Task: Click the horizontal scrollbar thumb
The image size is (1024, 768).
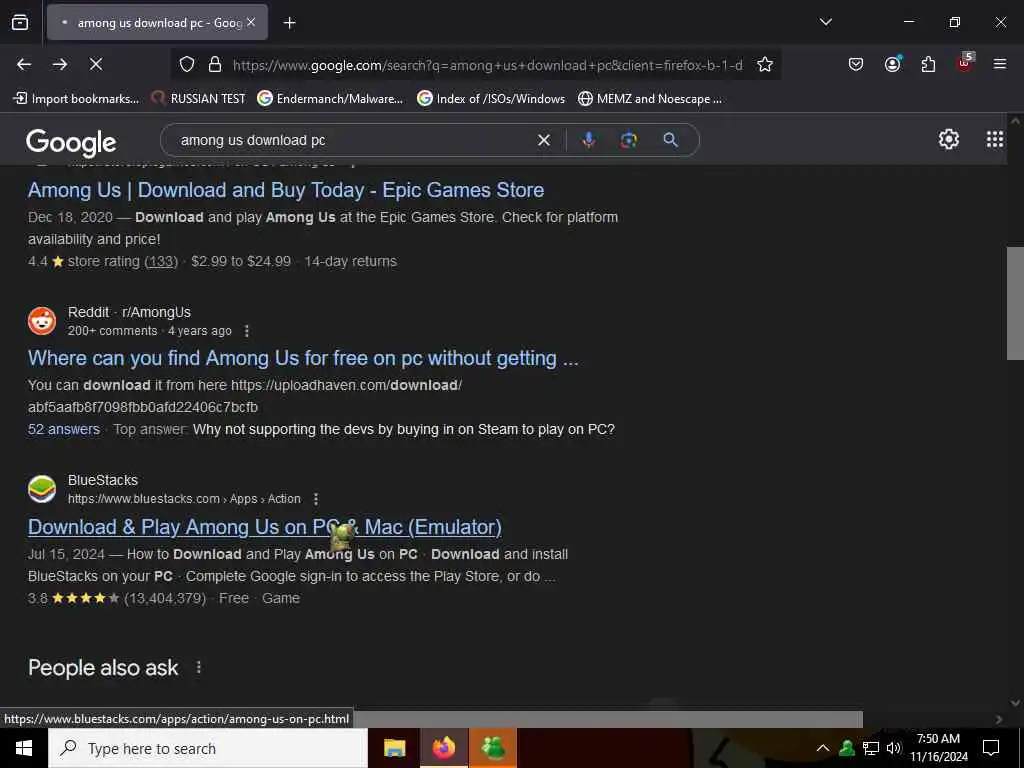Action: (x=607, y=718)
